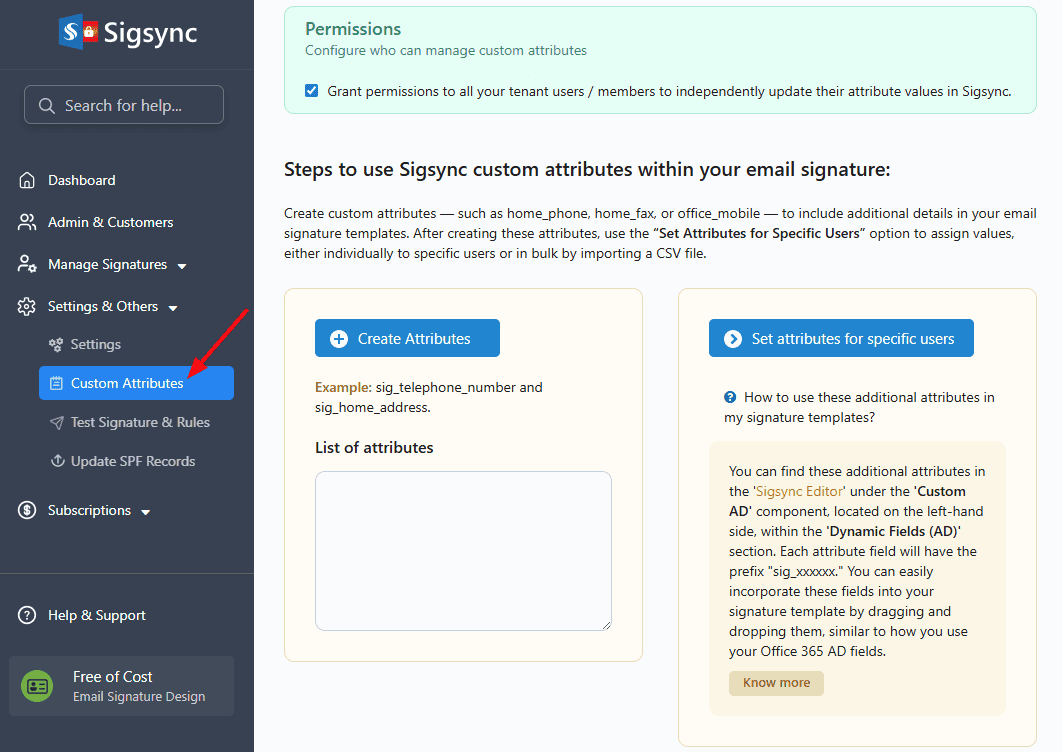Click the Help & Support question icon
1062x752 pixels.
click(x=27, y=615)
